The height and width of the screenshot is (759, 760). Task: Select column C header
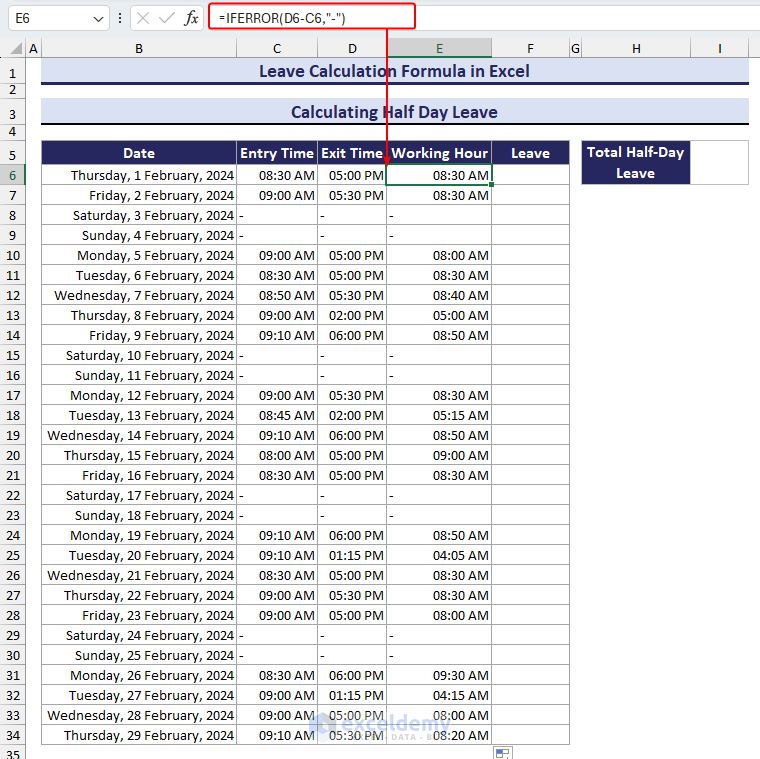pos(277,48)
